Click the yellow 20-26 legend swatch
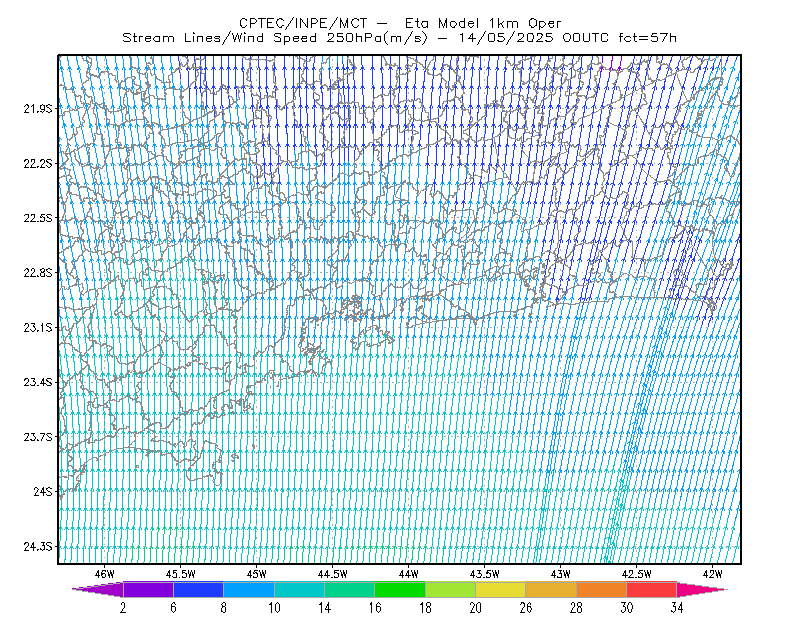Screen dimensions: 800x618 [501, 589]
